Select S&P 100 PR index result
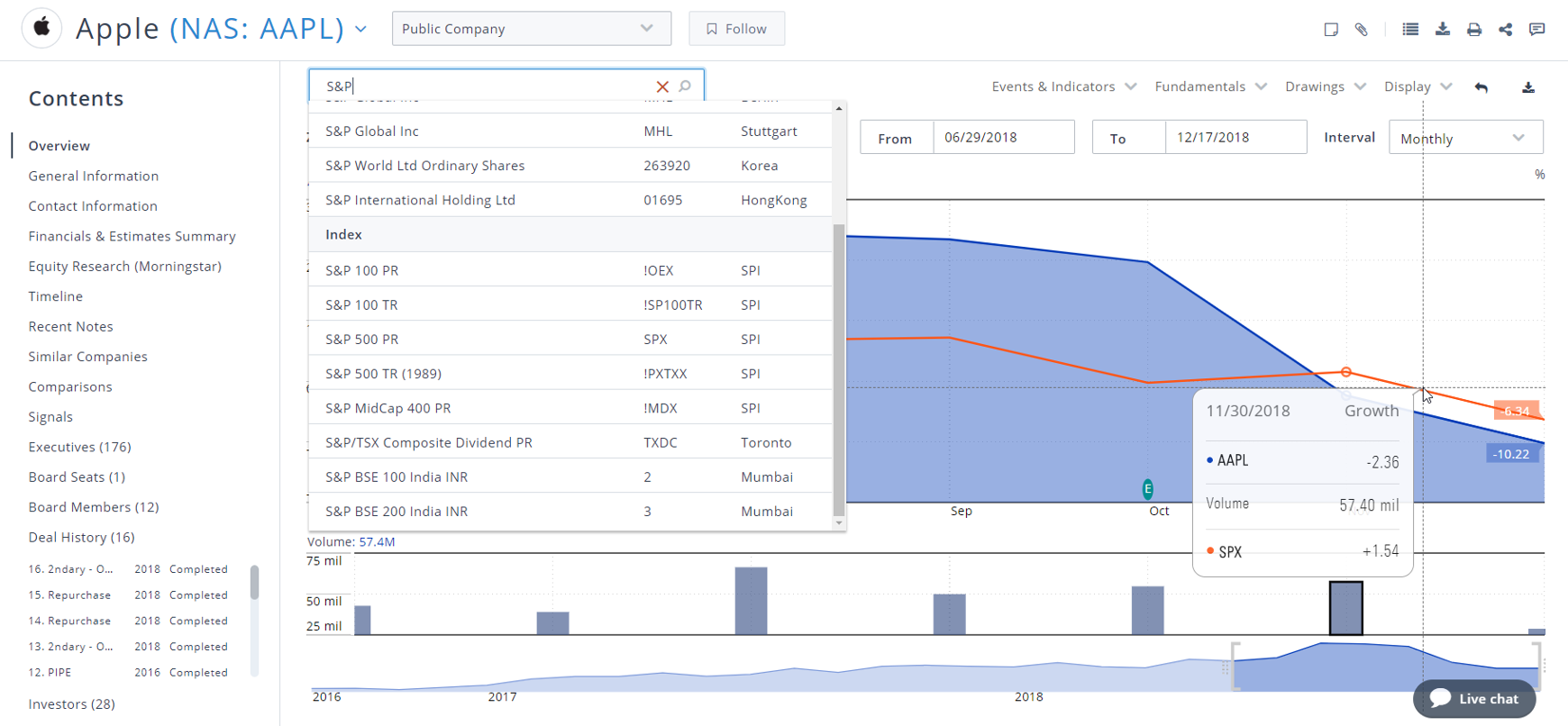1568x726 pixels. 570,270
